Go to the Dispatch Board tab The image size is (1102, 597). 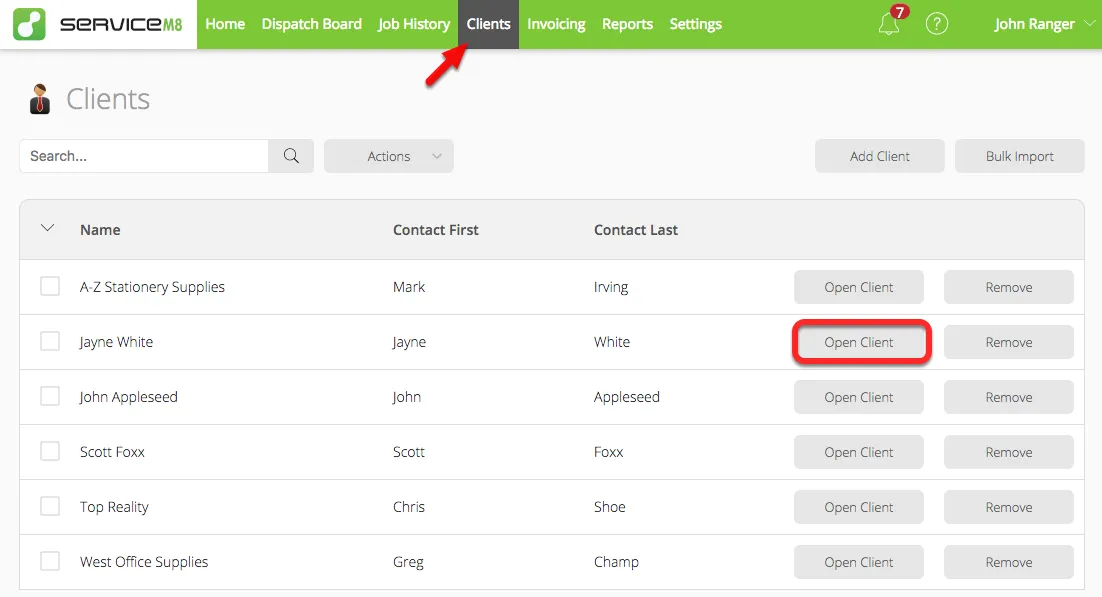pos(311,24)
